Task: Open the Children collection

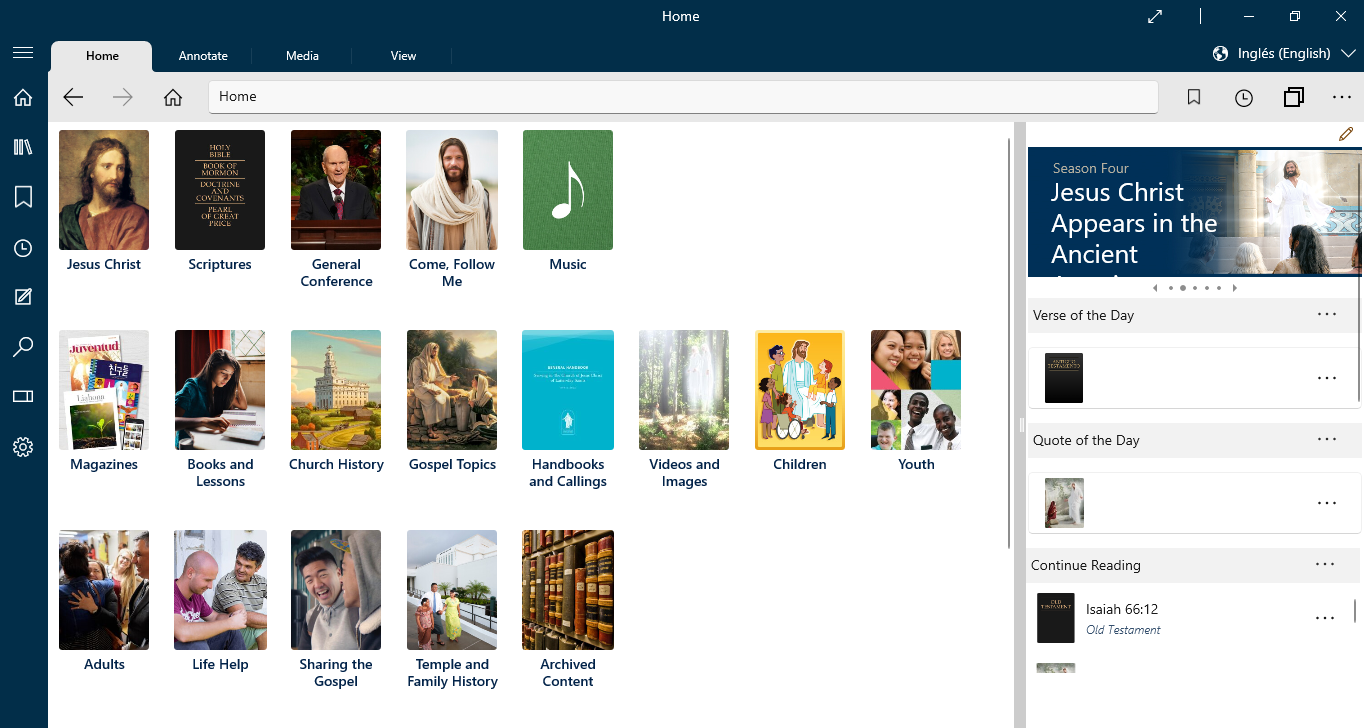Action: (x=800, y=402)
